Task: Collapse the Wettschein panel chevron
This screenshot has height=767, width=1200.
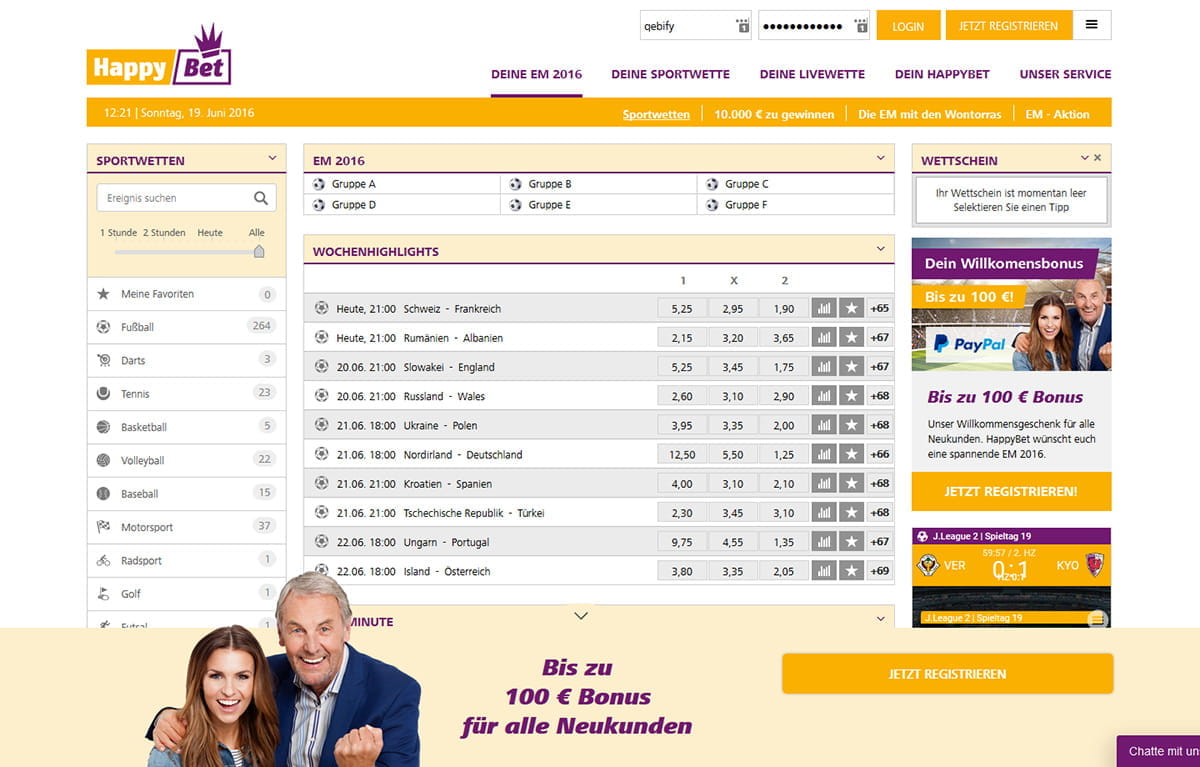Action: click(1085, 158)
